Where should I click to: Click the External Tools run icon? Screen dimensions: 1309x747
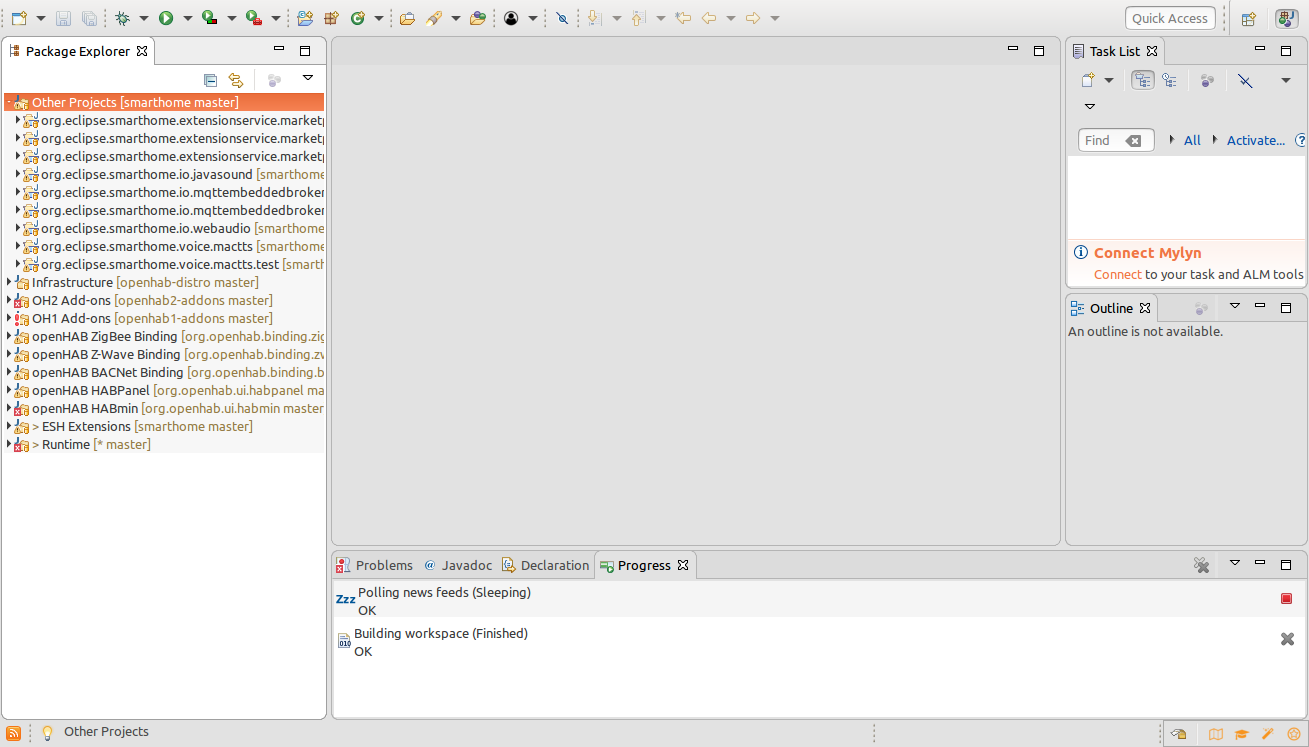[x=254, y=18]
